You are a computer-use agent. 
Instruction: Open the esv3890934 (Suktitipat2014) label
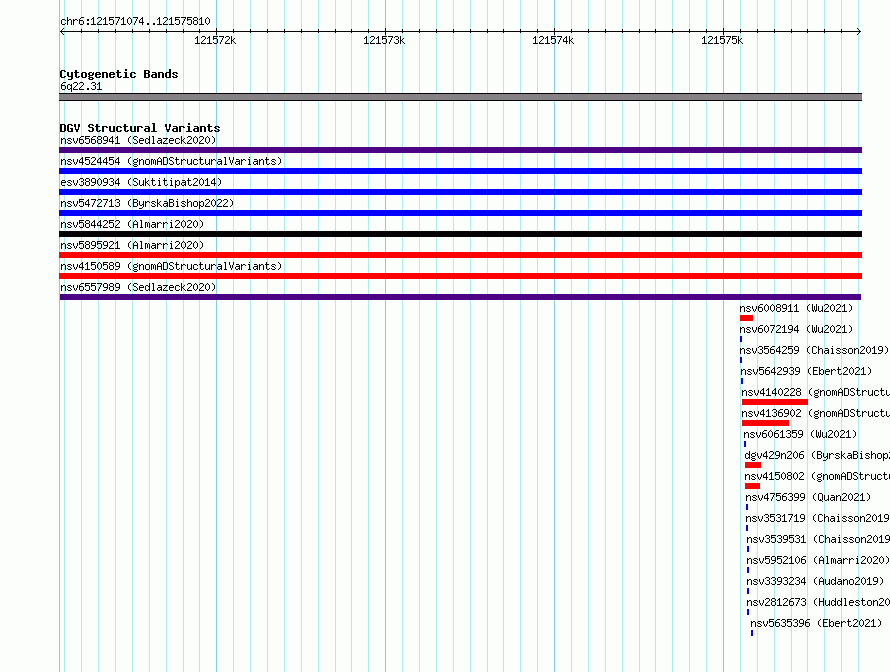coord(141,182)
